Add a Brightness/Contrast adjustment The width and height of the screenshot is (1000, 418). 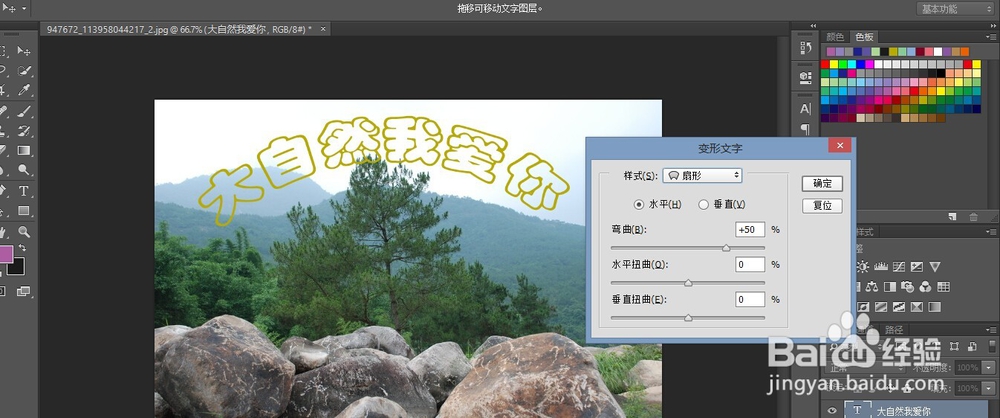862,267
